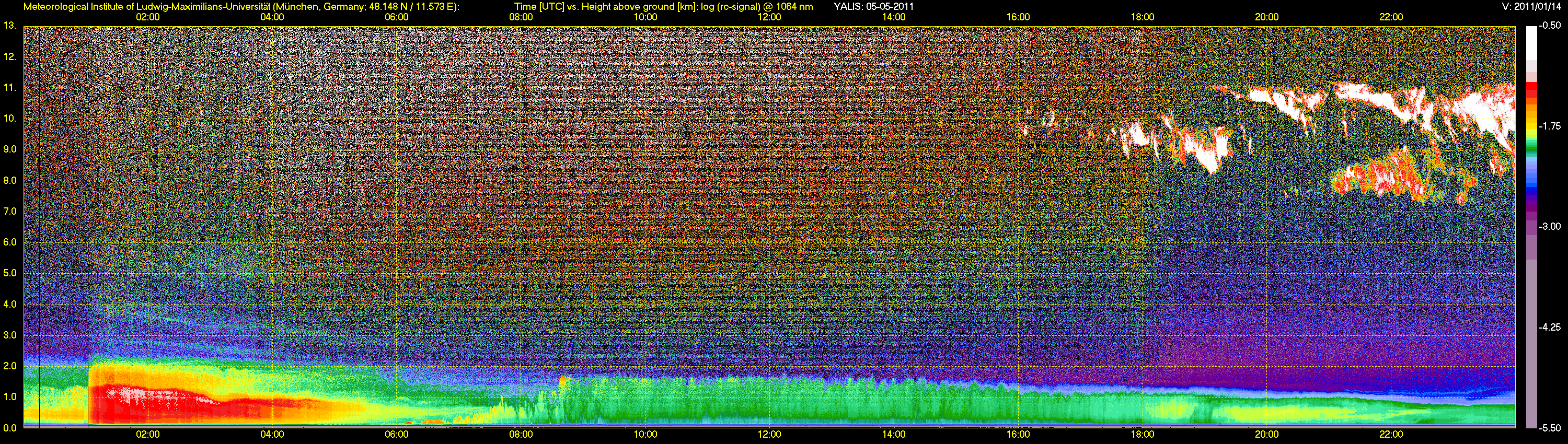
Task: Select the 14:00 label on the top time axis
Action: [x=894, y=17]
